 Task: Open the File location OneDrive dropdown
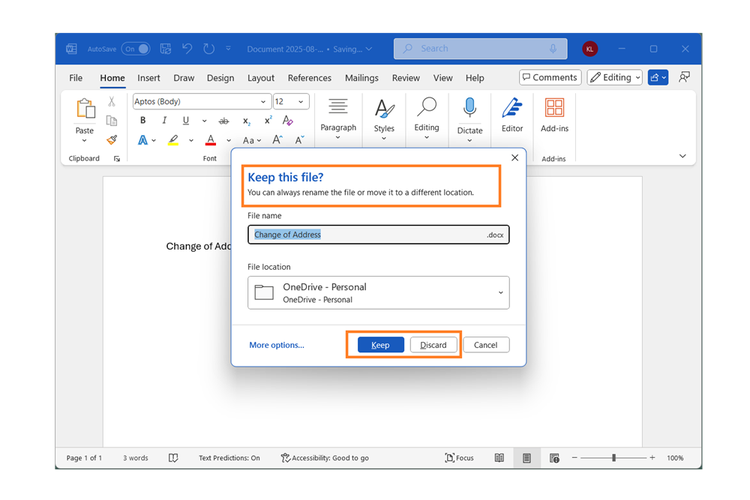378,293
